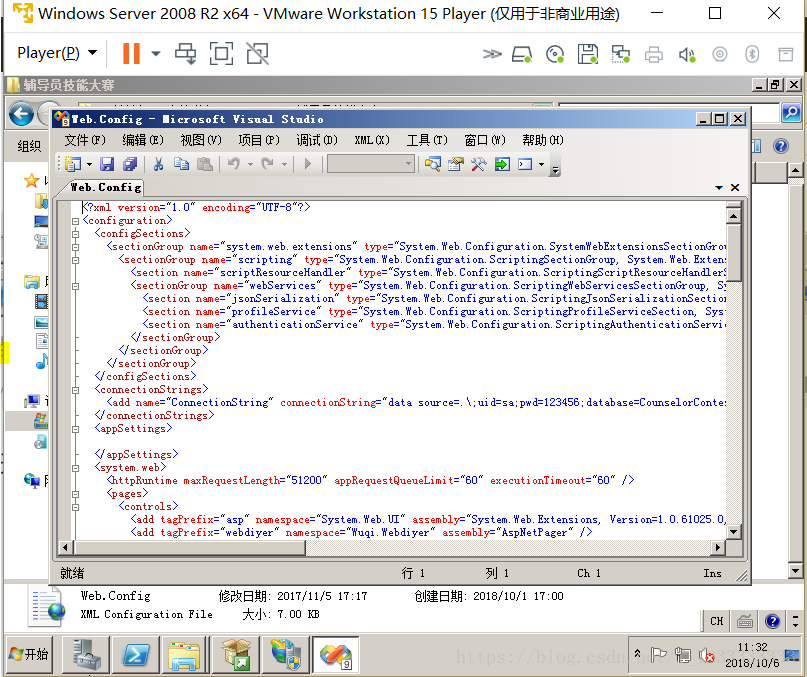Open the 文件(F) menu
807x677 pixels.
tap(85, 140)
